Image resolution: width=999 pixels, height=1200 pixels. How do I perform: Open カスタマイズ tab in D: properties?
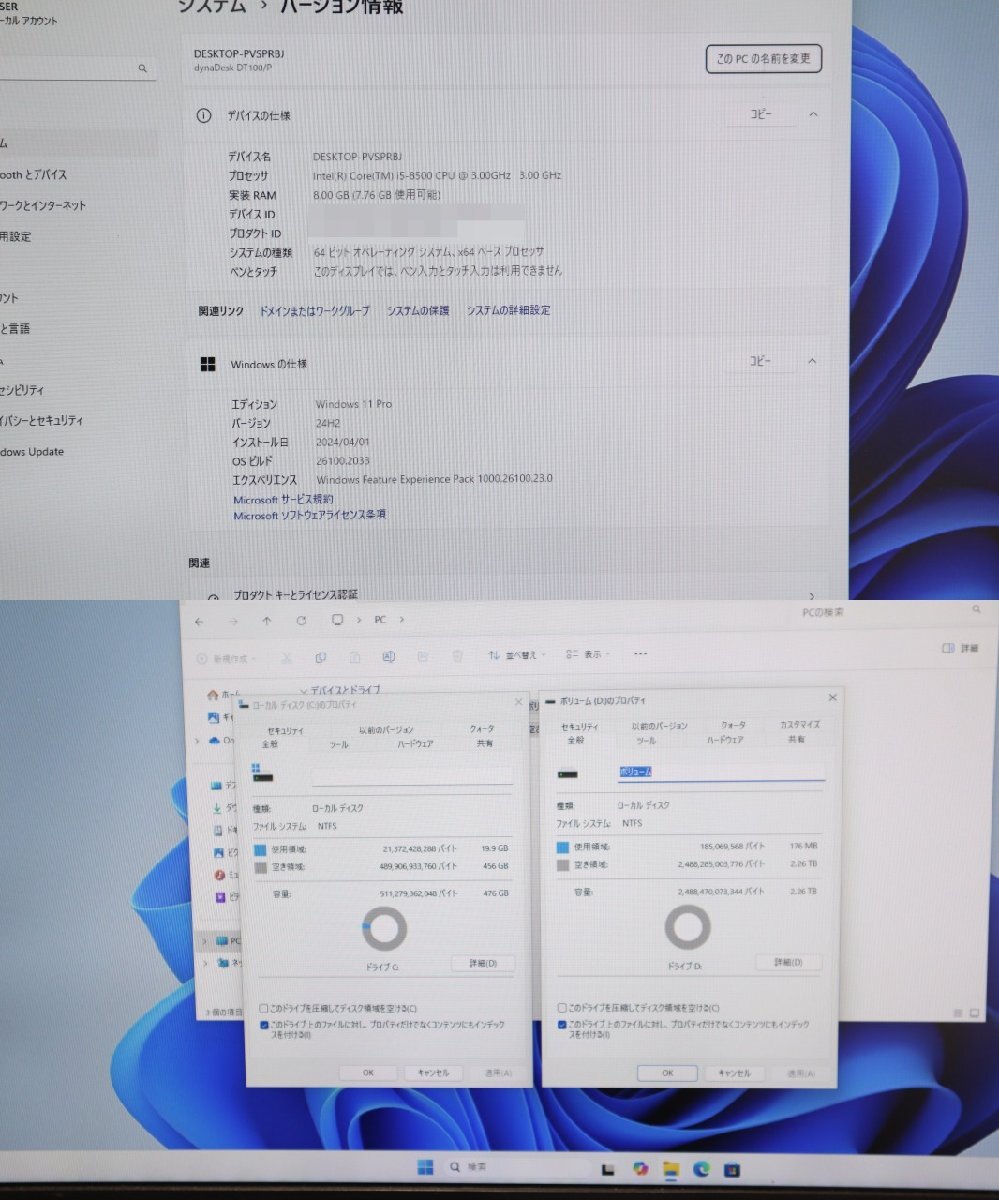(x=800, y=725)
